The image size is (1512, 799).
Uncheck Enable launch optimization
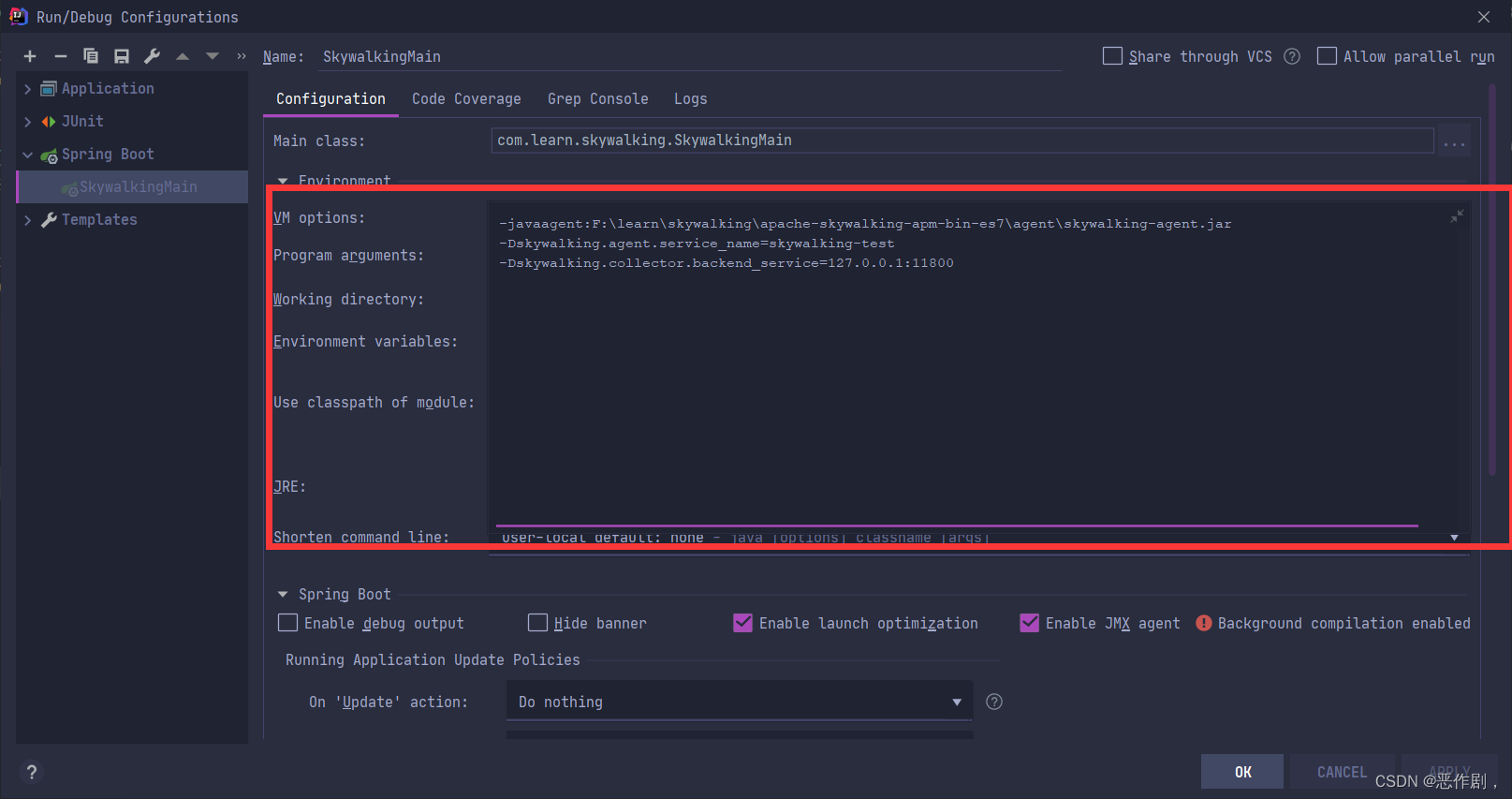742,623
